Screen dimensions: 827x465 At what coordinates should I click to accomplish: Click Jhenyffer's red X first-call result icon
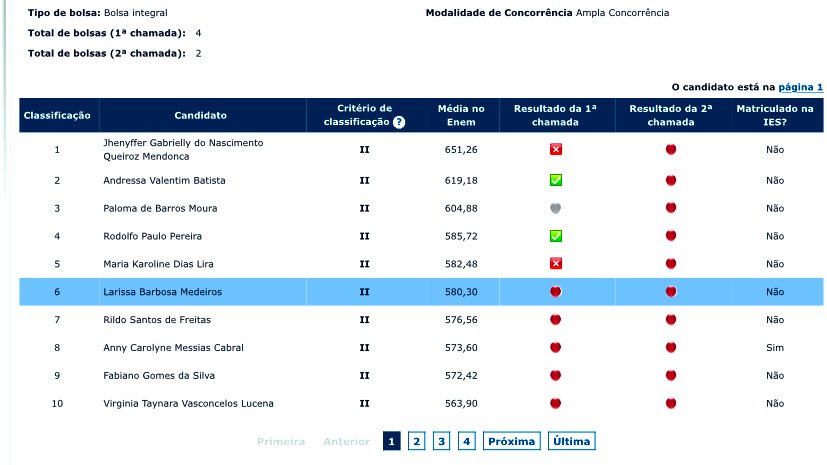[x=555, y=149]
